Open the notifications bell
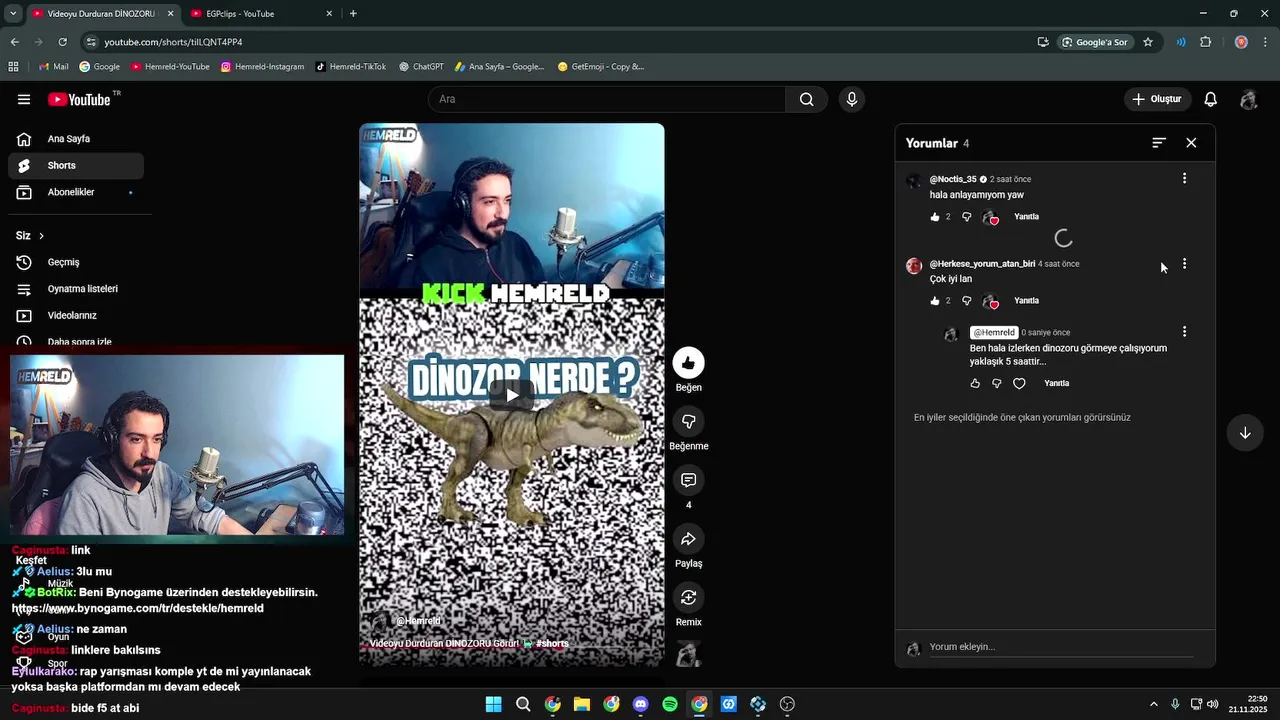The image size is (1280, 720). pos(1210,99)
